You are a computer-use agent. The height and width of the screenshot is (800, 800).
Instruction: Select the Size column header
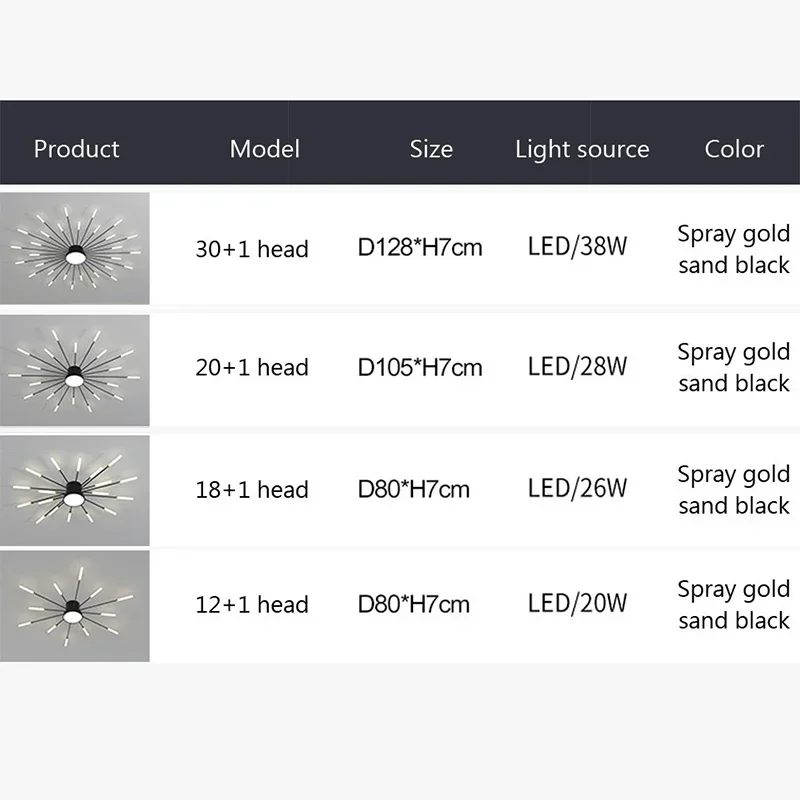(x=431, y=149)
